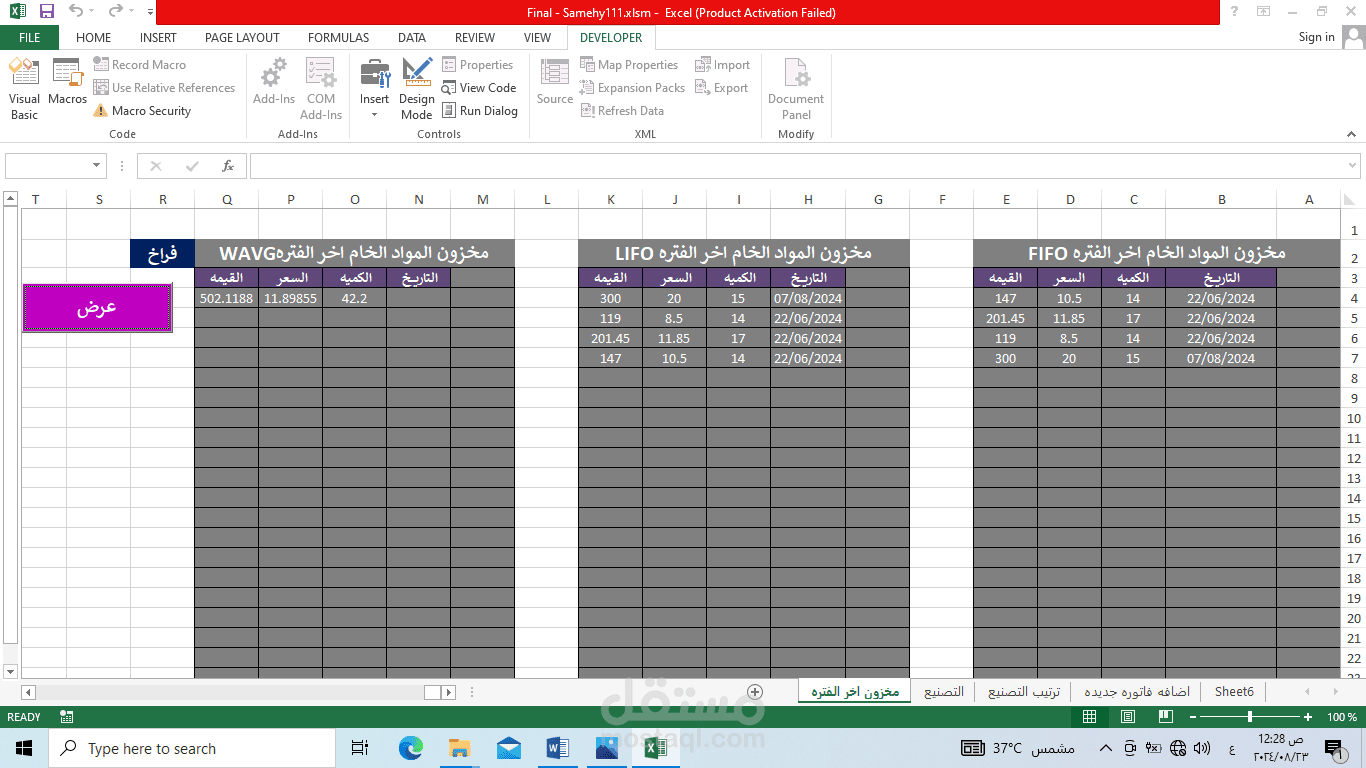Switch to the DATA tab
This screenshot has height=768, width=1366.
412,37
